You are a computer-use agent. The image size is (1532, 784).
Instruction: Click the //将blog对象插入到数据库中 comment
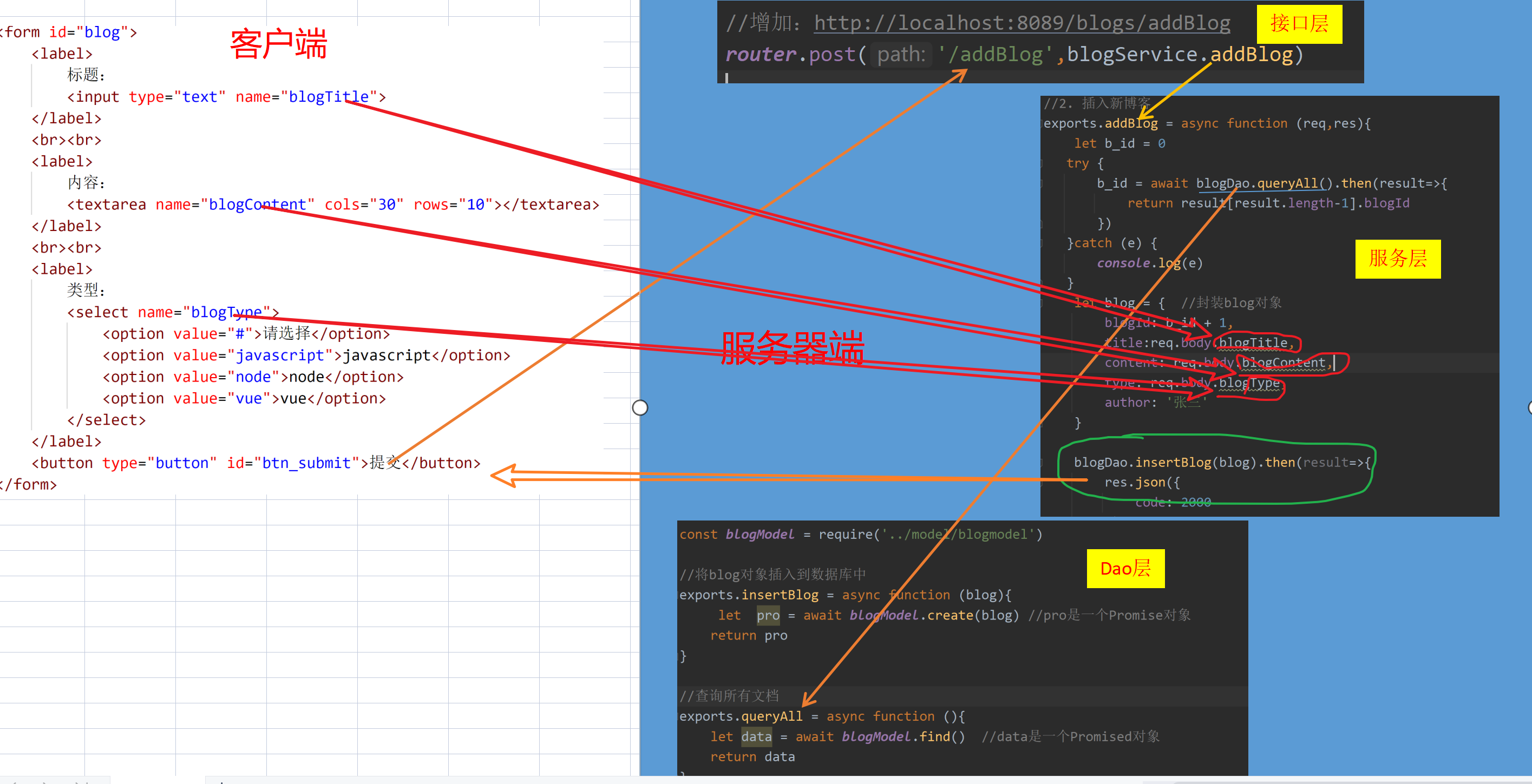click(x=772, y=574)
